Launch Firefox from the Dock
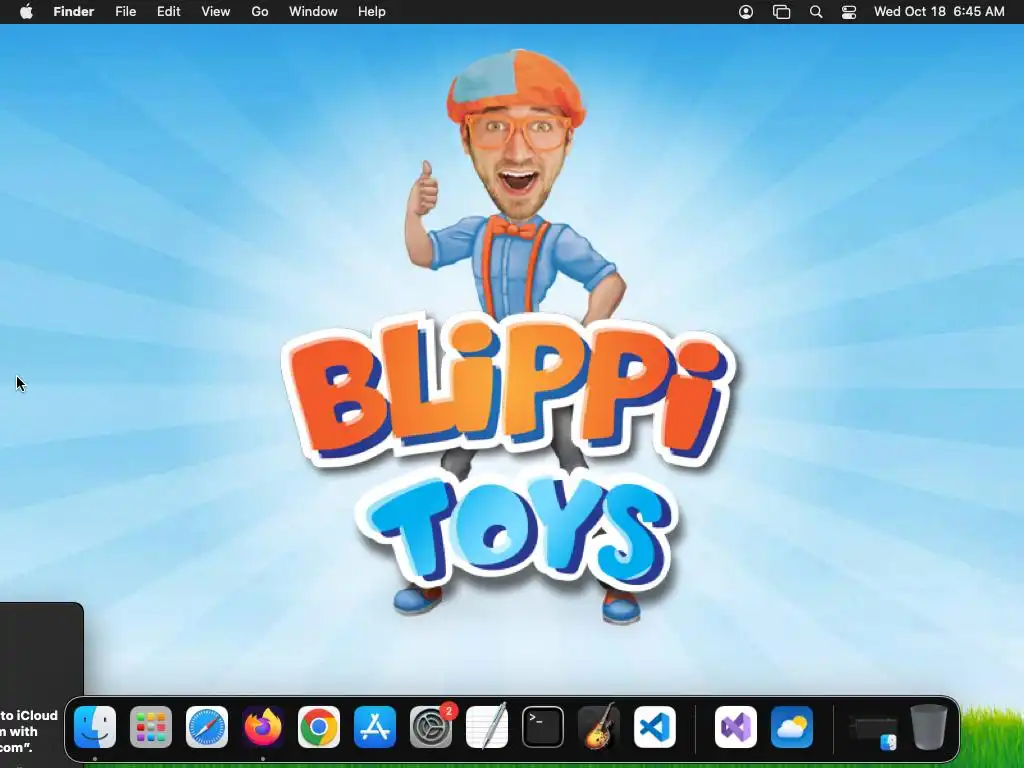 pos(263,727)
